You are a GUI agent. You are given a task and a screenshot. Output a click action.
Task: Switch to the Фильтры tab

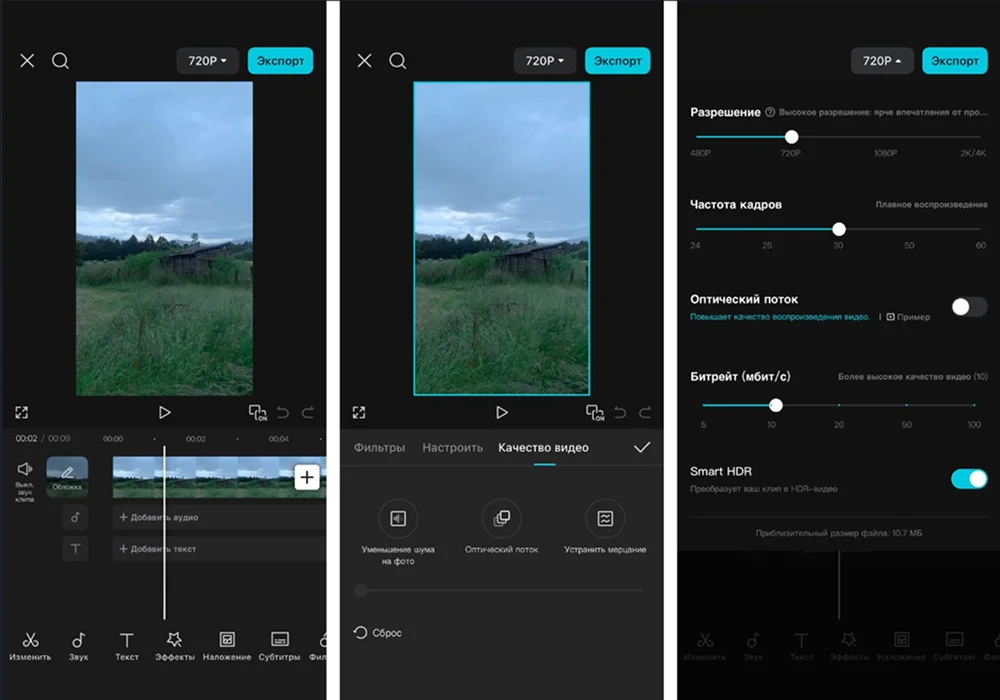(379, 448)
